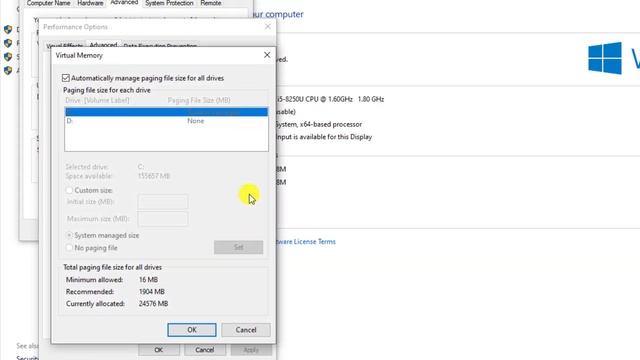This screenshot has height=360, width=640.
Task: Switch to Data Execution Prevention tab
Action: point(160,46)
